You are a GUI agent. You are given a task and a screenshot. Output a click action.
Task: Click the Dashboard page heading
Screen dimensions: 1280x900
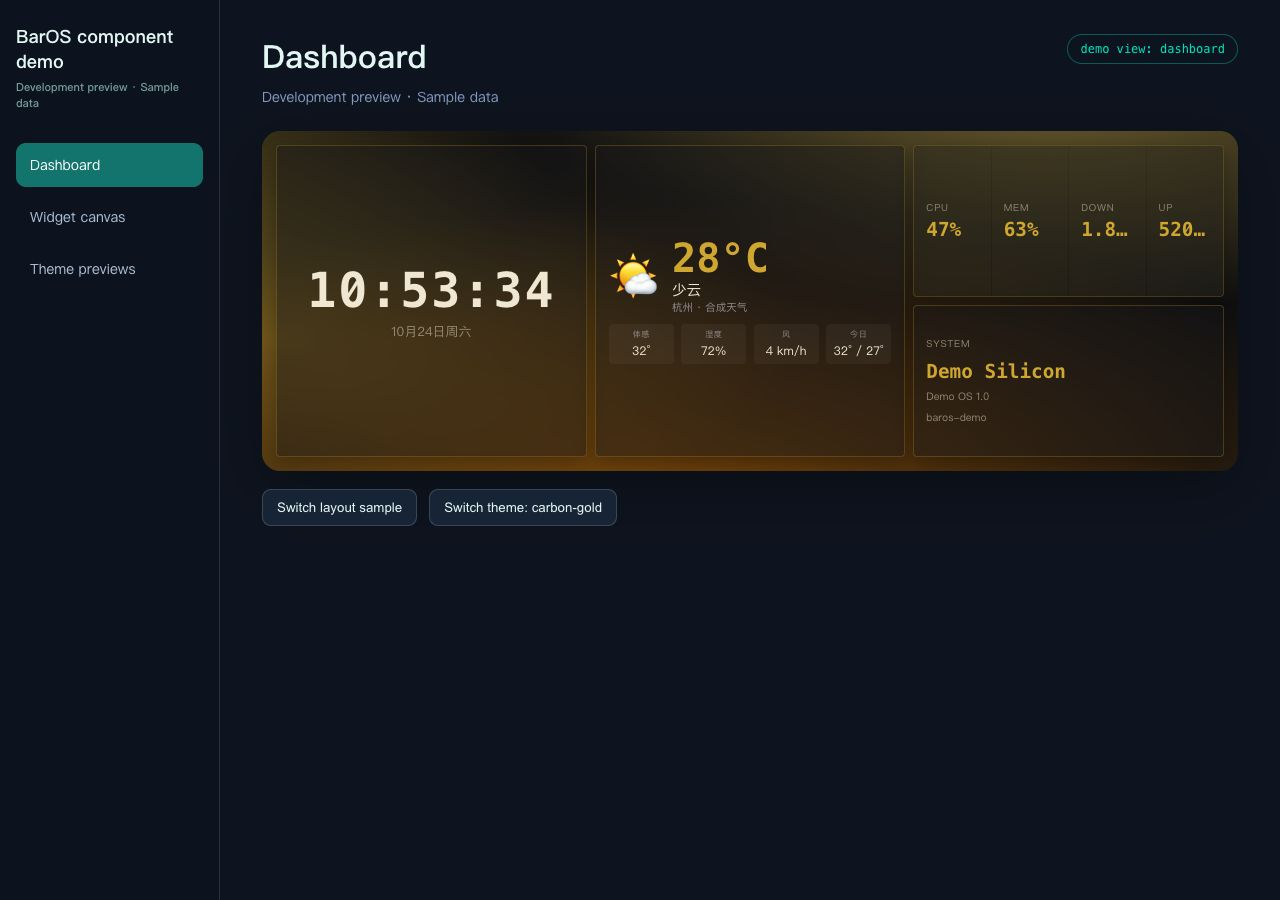(x=344, y=57)
